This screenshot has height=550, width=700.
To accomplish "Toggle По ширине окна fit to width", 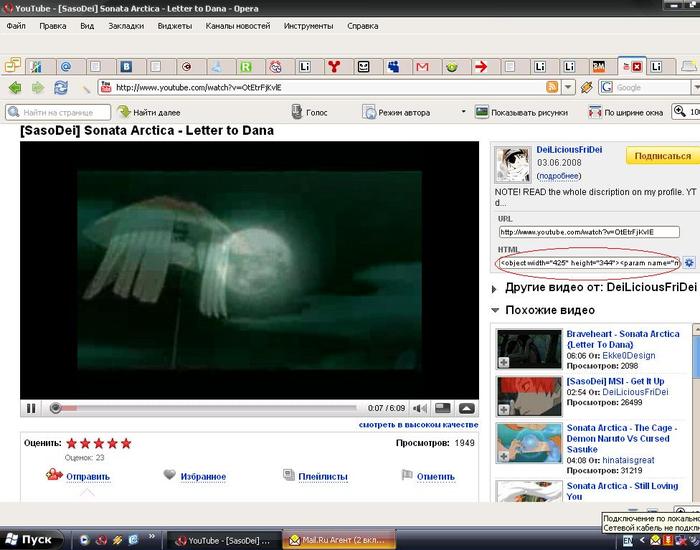I will 625,112.
